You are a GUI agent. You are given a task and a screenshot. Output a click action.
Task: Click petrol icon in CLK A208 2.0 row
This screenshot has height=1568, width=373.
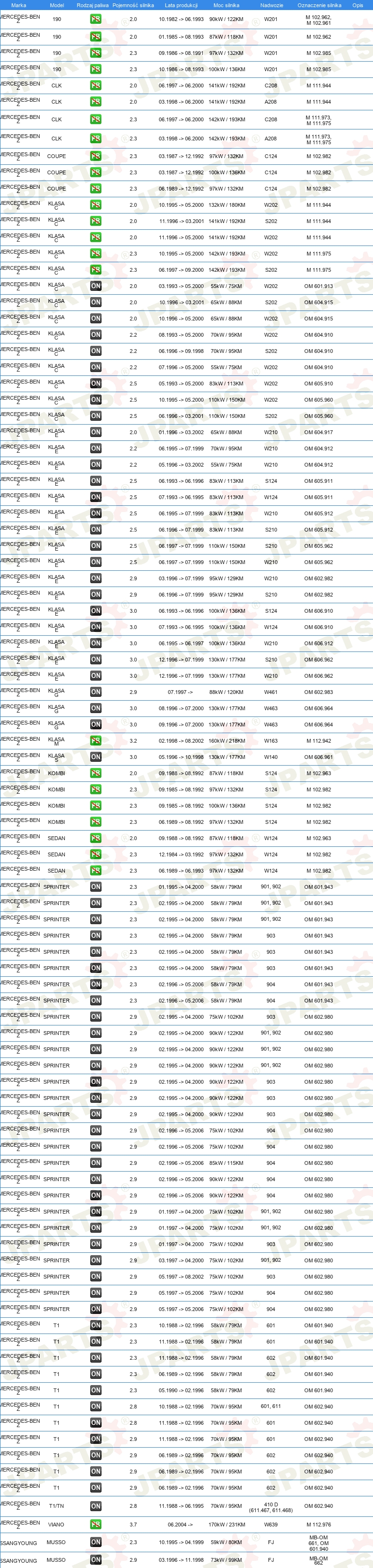click(x=95, y=102)
